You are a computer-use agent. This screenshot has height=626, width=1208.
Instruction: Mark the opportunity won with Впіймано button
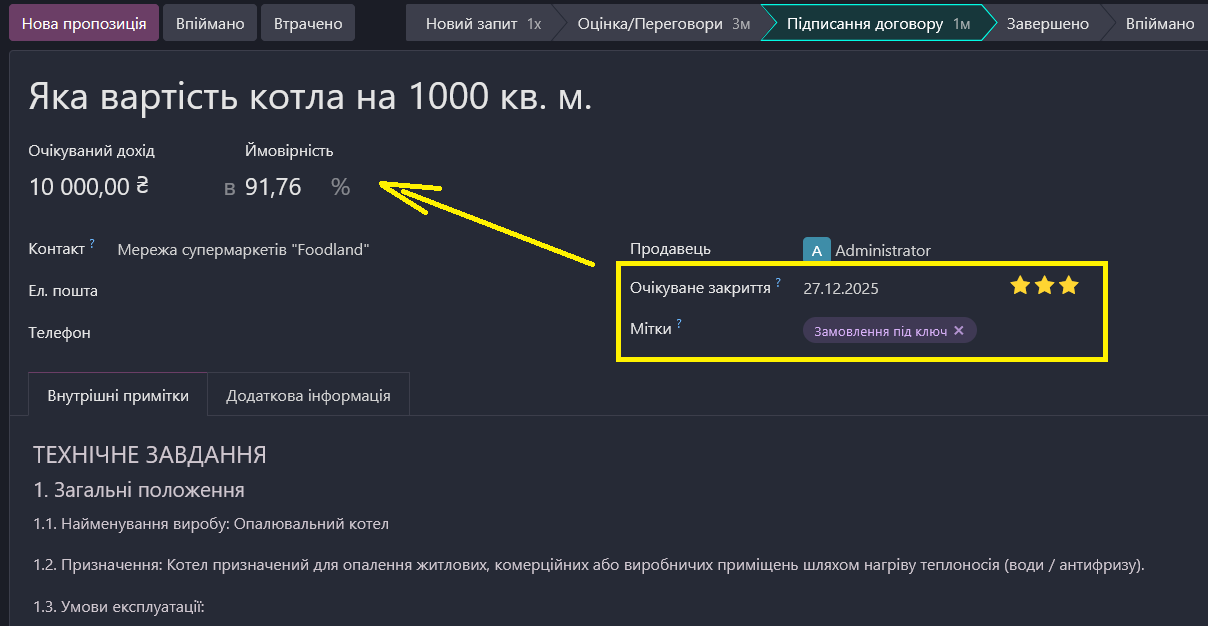coord(209,21)
